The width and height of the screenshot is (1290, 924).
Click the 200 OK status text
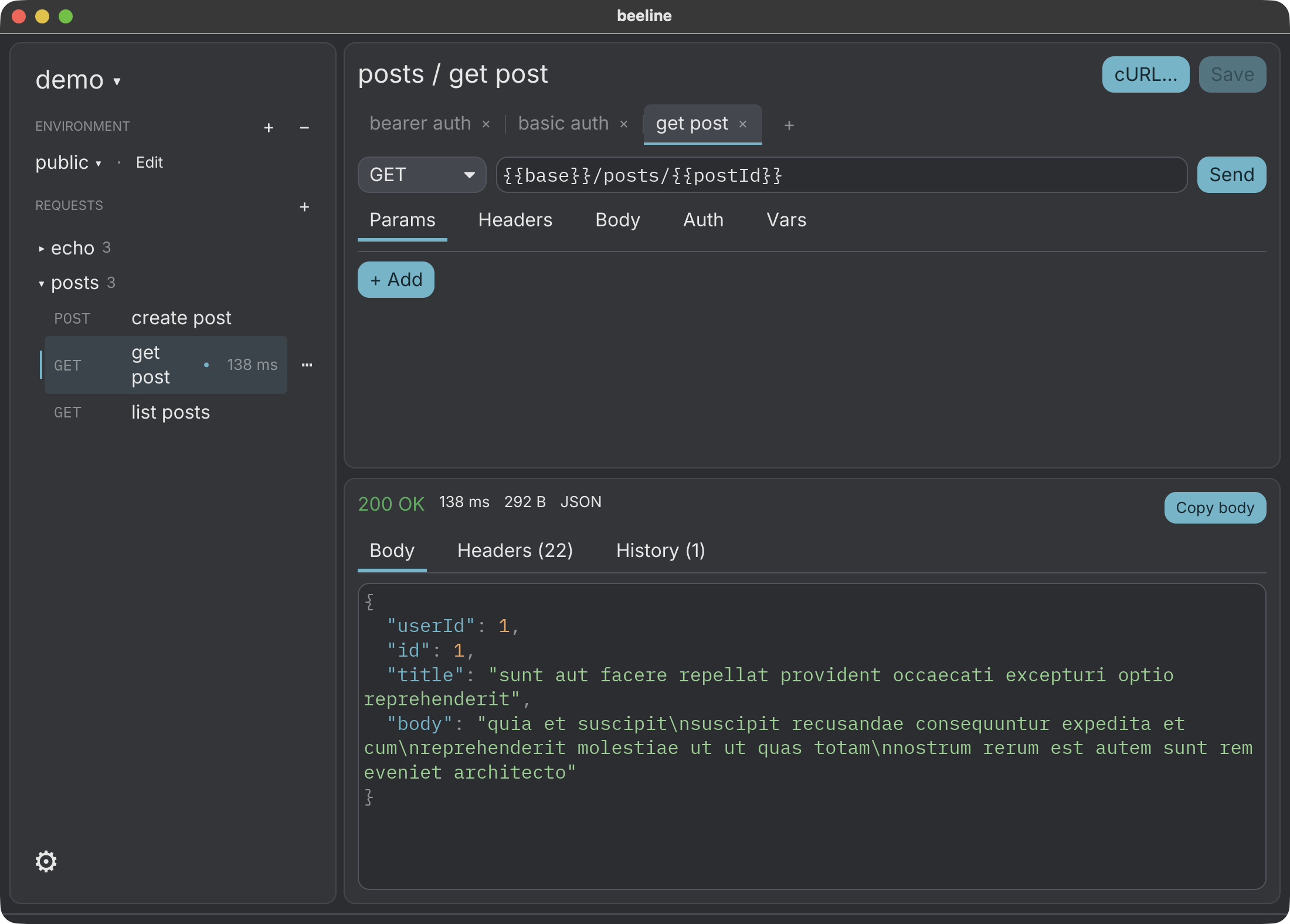coord(391,504)
